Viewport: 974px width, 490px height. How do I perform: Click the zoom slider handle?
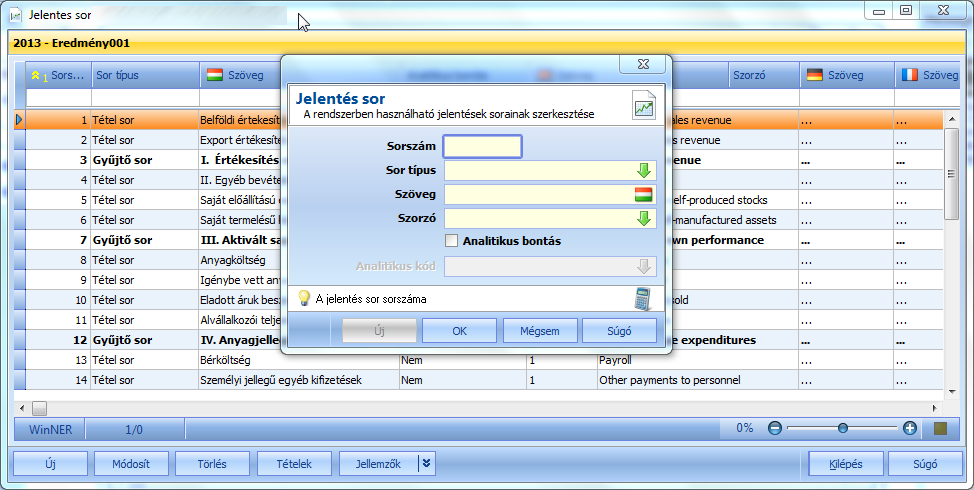pos(842,428)
